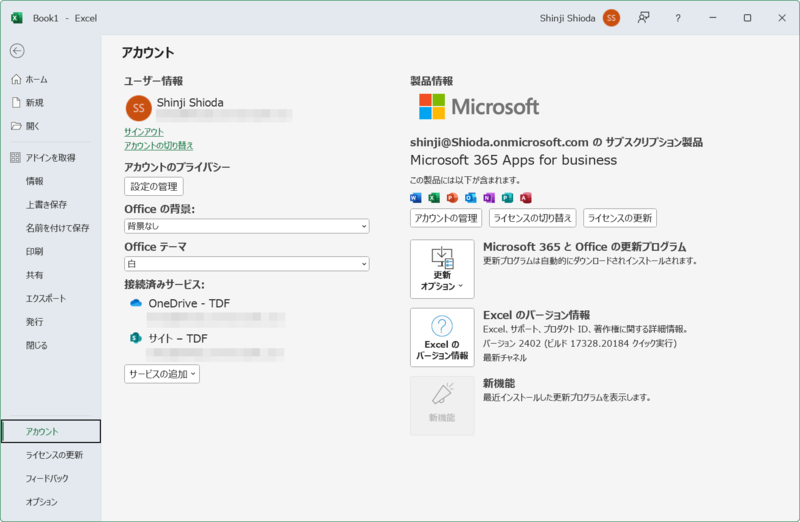Click the OneNote app icon
The height and width of the screenshot is (522, 800).
click(x=489, y=198)
